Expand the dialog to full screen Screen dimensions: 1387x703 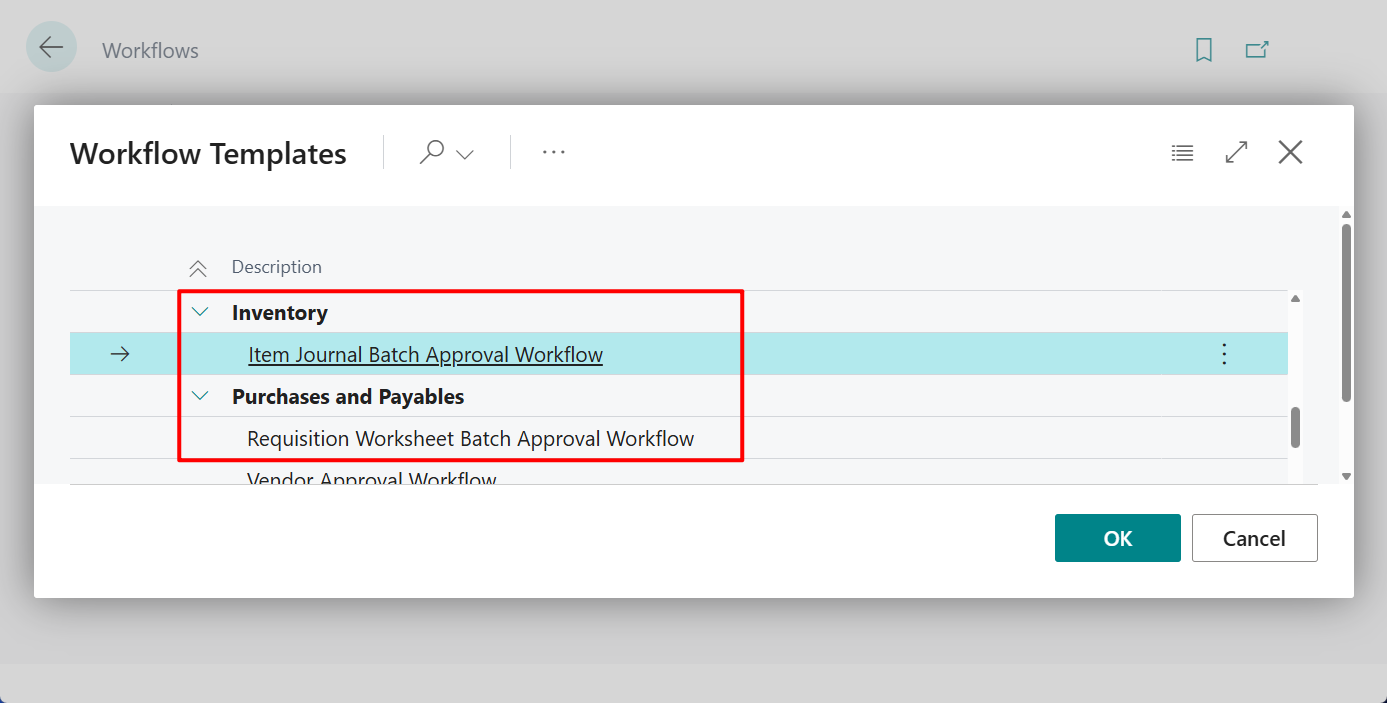pos(1236,152)
